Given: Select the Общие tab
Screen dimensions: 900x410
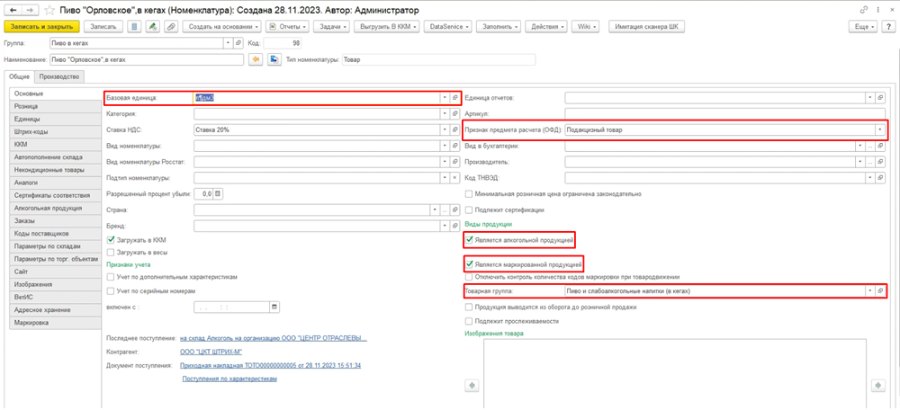Looking at the screenshot, I should [18, 76].
